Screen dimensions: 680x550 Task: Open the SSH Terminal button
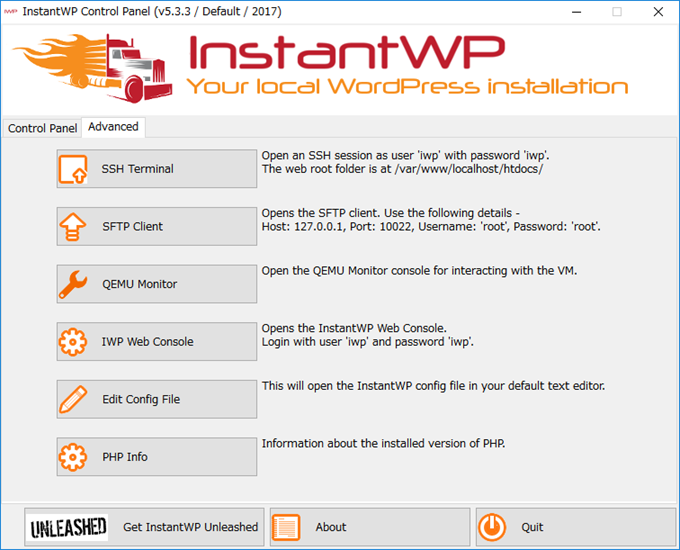157,169
